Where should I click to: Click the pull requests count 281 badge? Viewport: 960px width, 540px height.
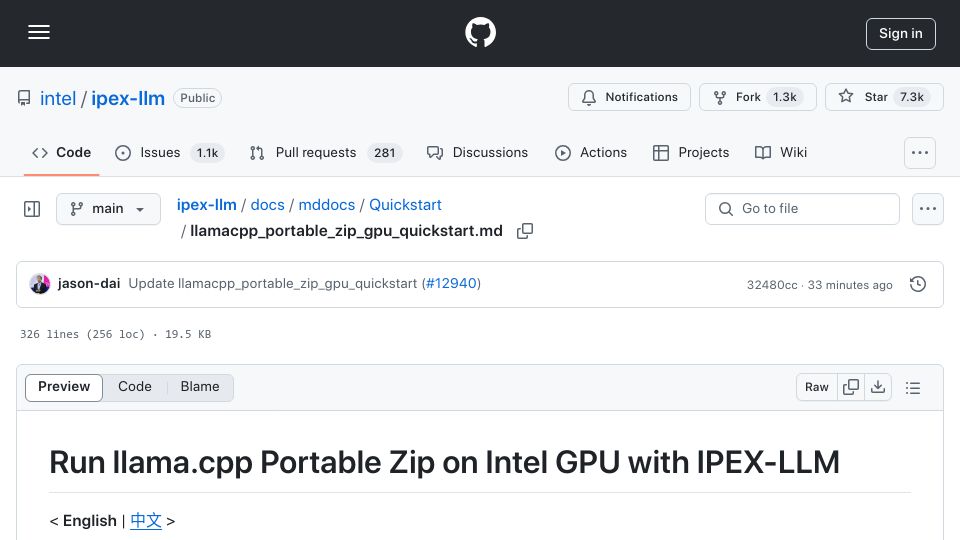pyautogui.click(x=384, y=153)
